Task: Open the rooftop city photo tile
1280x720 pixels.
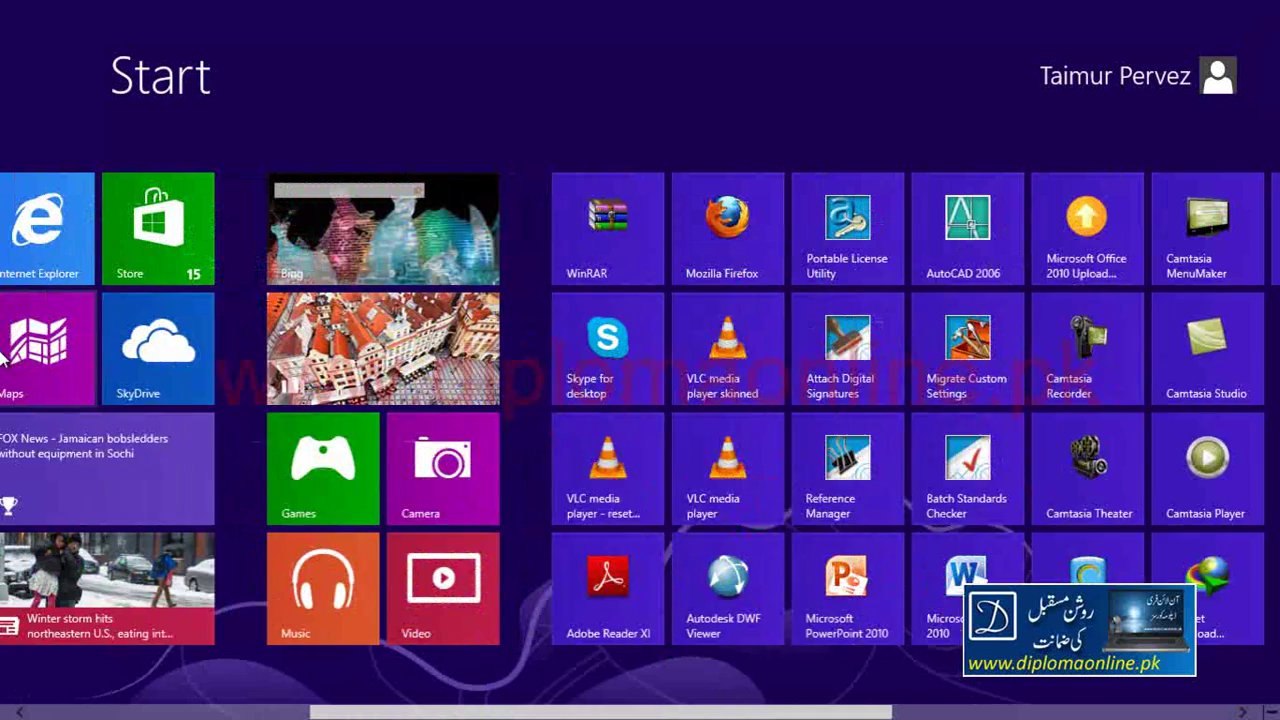Action: click(383, 349)
